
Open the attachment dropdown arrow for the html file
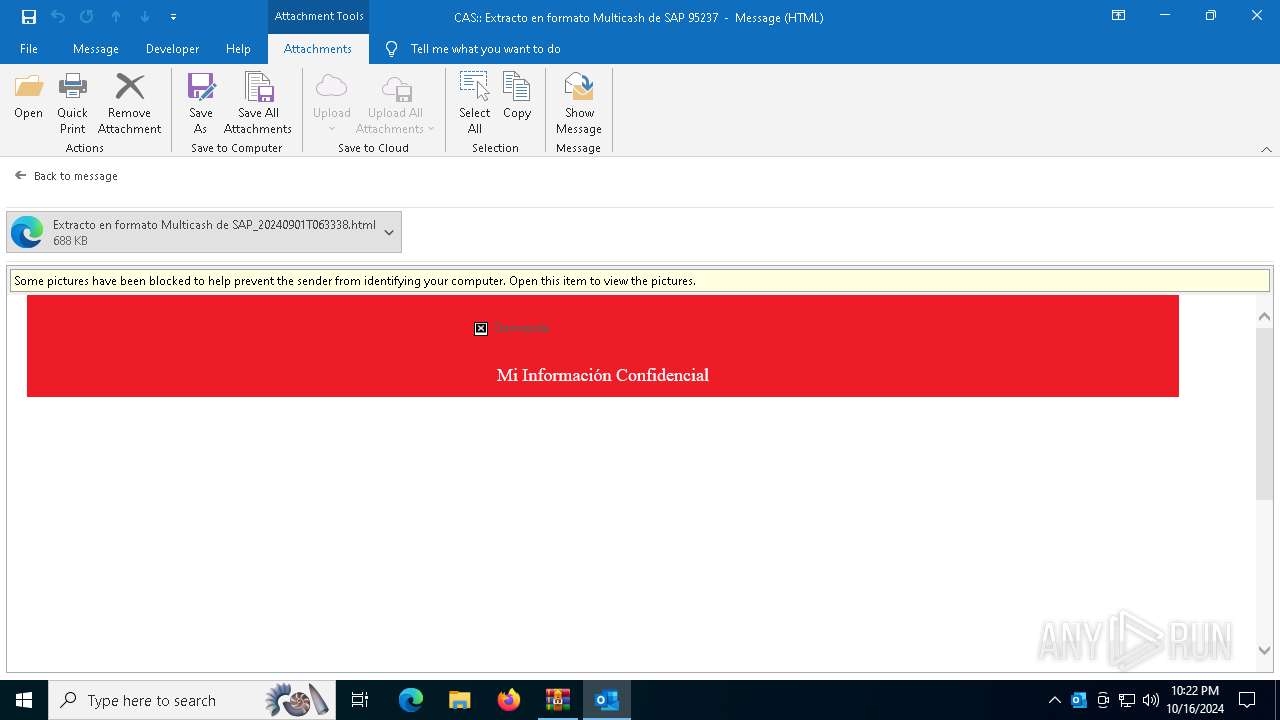(389, 232)
